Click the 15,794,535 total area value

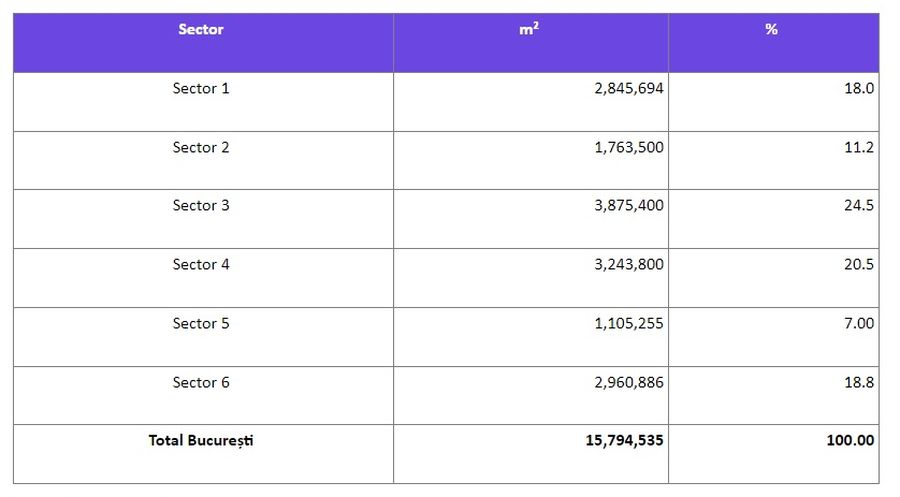click(625, 440)
